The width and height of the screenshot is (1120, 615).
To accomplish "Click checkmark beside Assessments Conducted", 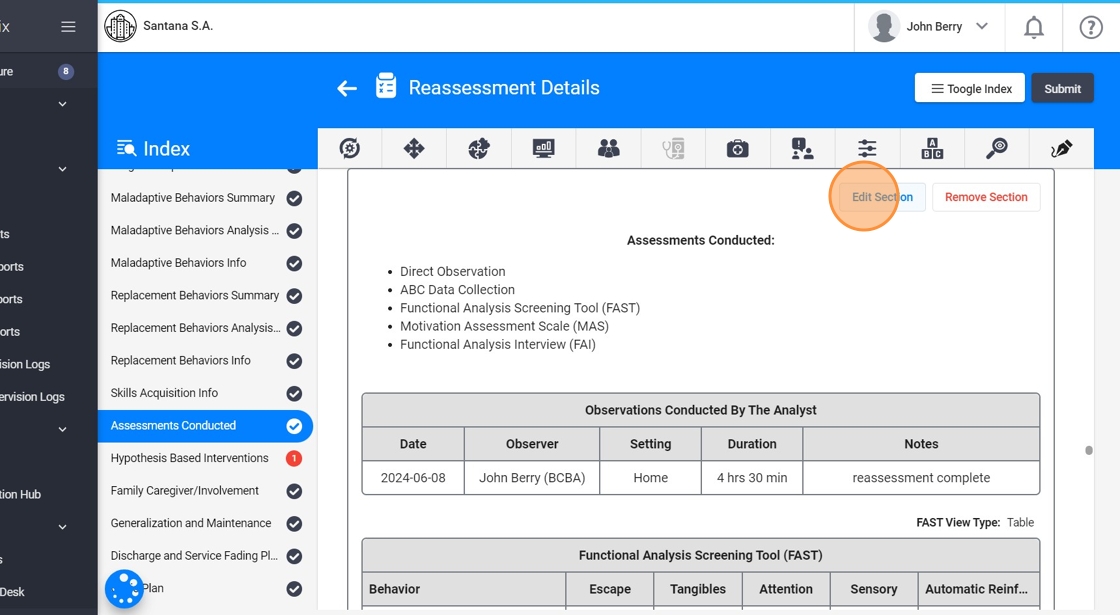I will click(294, 426).
